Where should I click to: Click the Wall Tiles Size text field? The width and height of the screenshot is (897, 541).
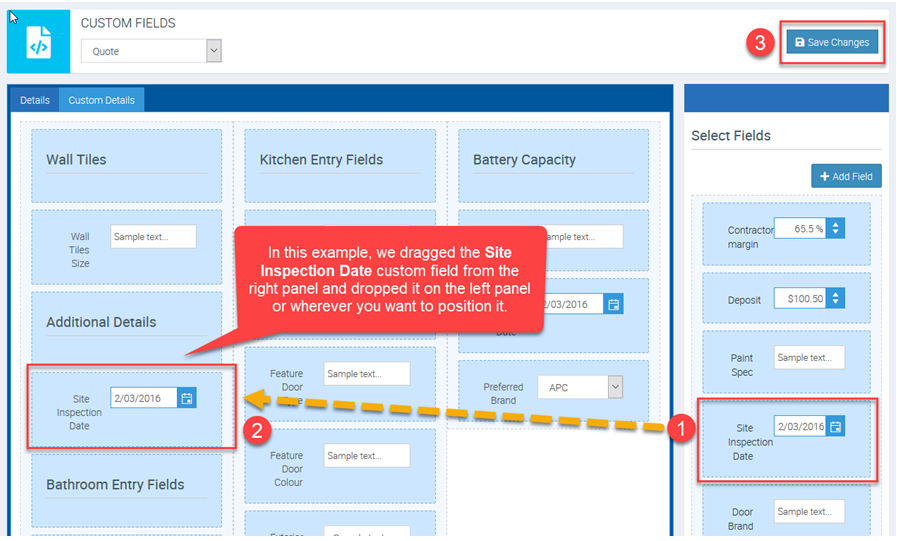(x=153, y=237)
